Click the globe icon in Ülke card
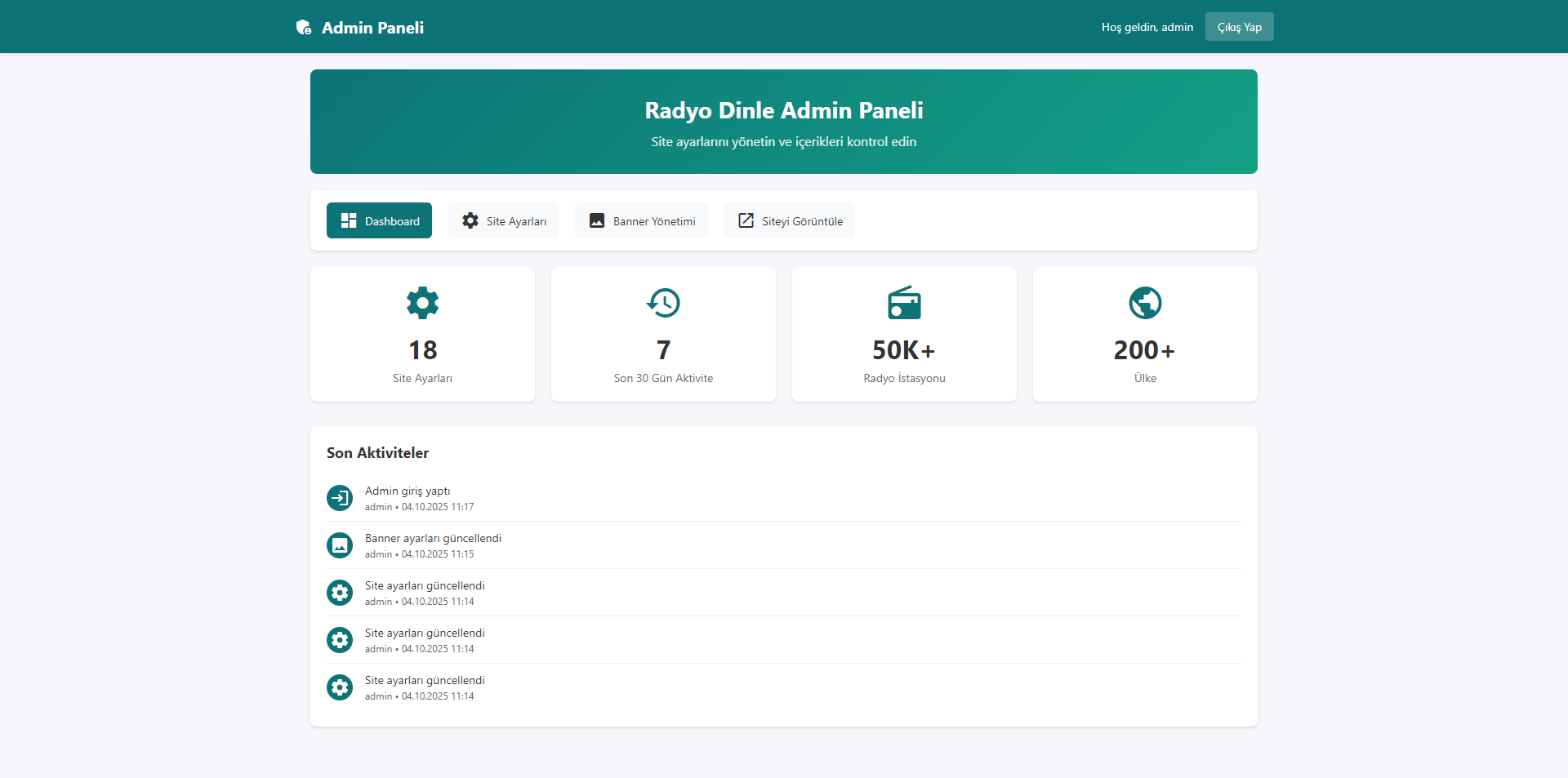The width and height of the screenshot is (1568, 778). coord(1145,303)
